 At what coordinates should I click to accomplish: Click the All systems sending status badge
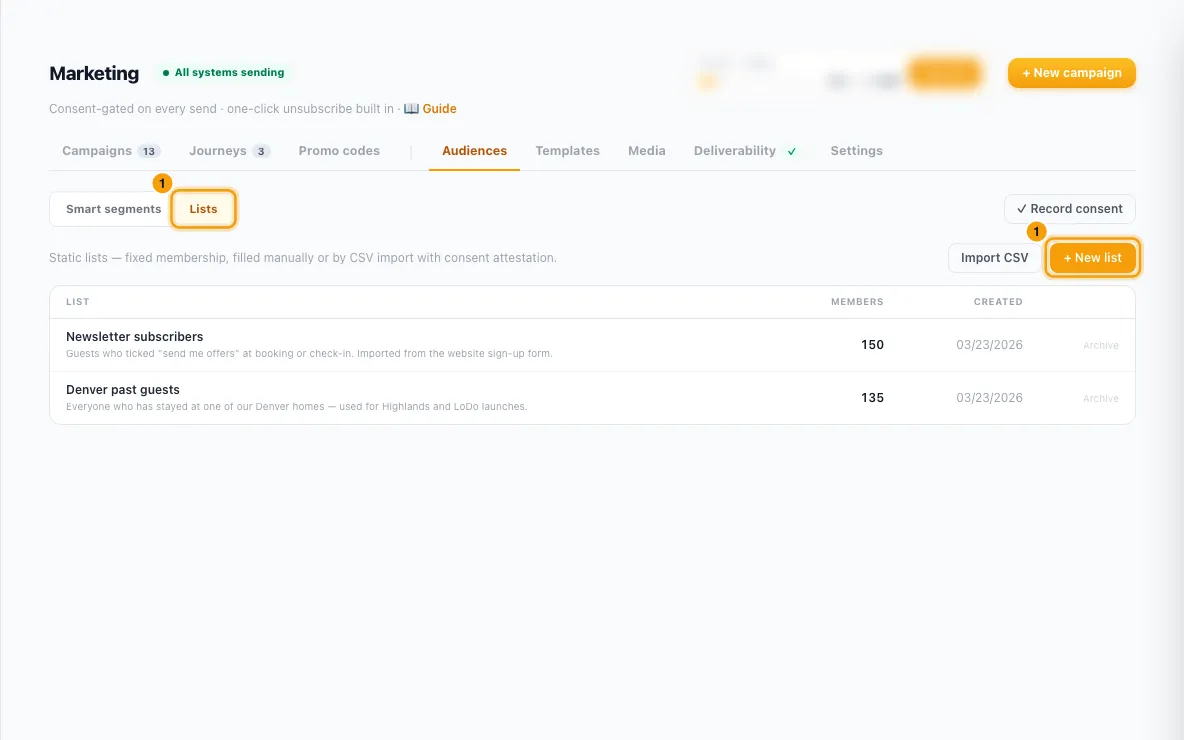pyautogui.click(x=224, y=72)
